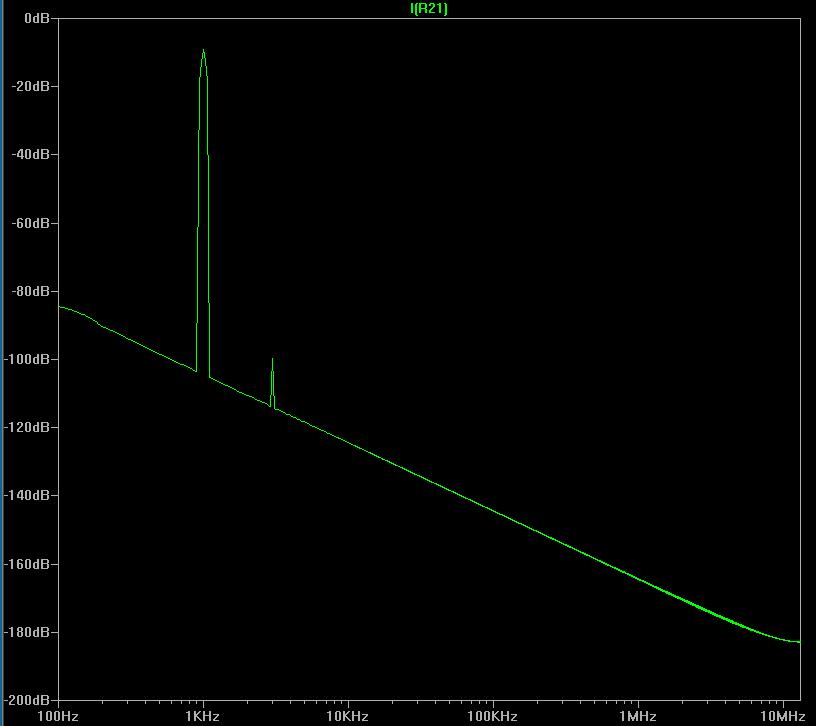The image size is (816, 726).
Task: Click the -60dB vertical axis label
Action: tap(30, 223)
